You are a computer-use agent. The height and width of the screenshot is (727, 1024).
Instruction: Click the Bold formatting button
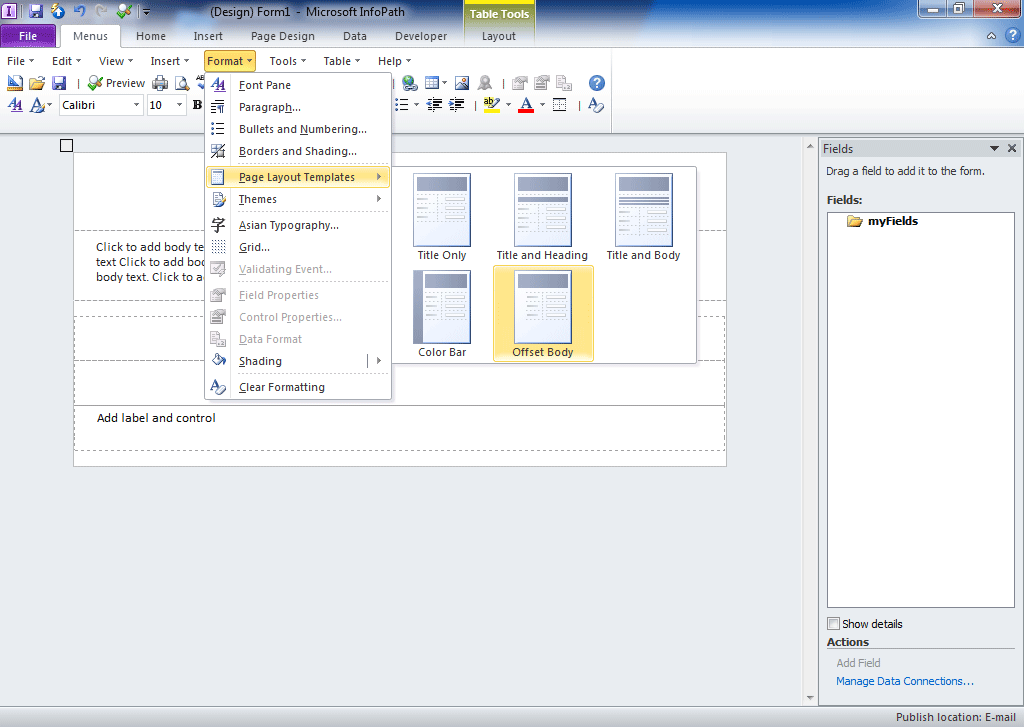197,105
